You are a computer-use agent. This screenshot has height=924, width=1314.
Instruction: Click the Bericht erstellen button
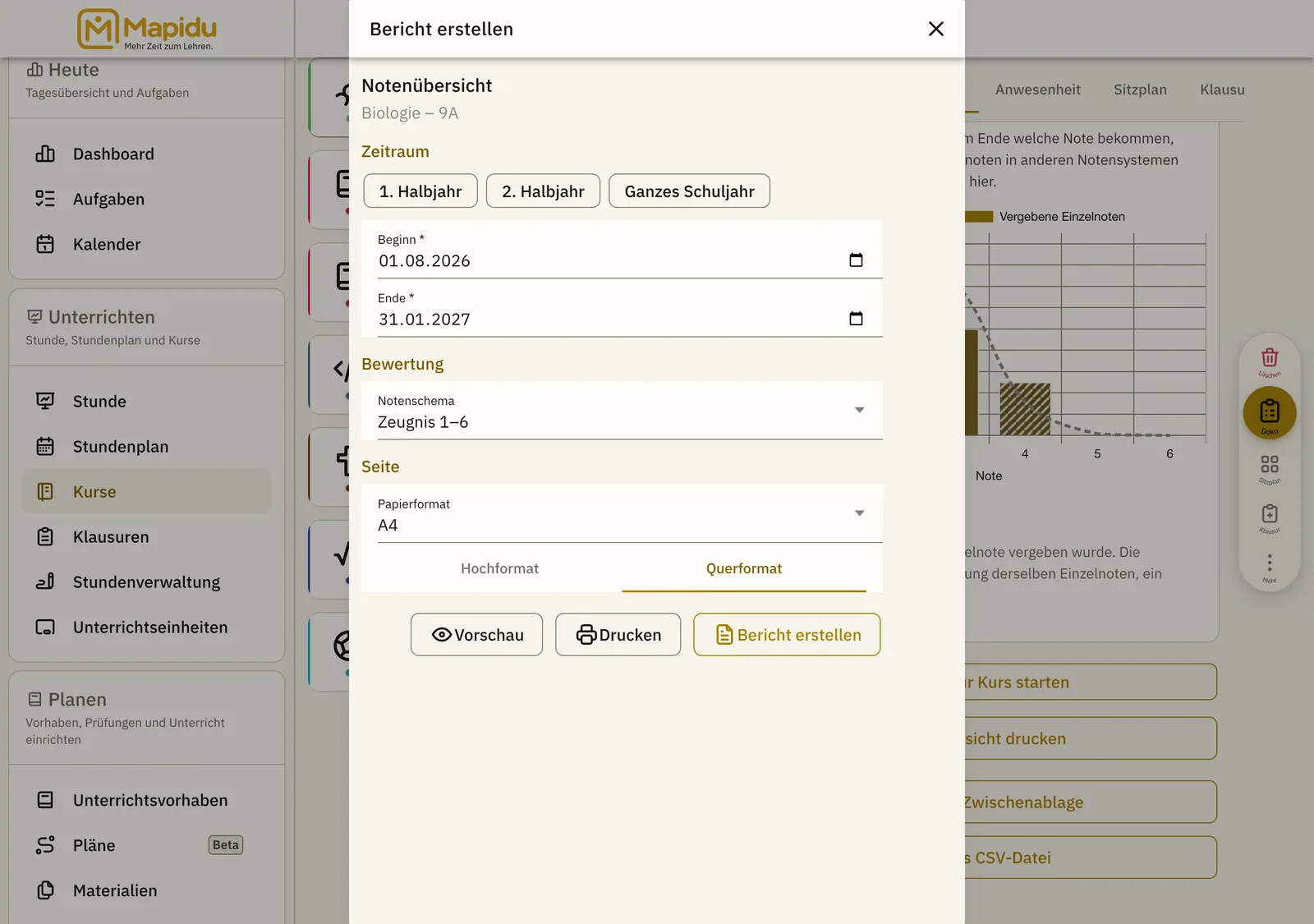click(787, 635)
